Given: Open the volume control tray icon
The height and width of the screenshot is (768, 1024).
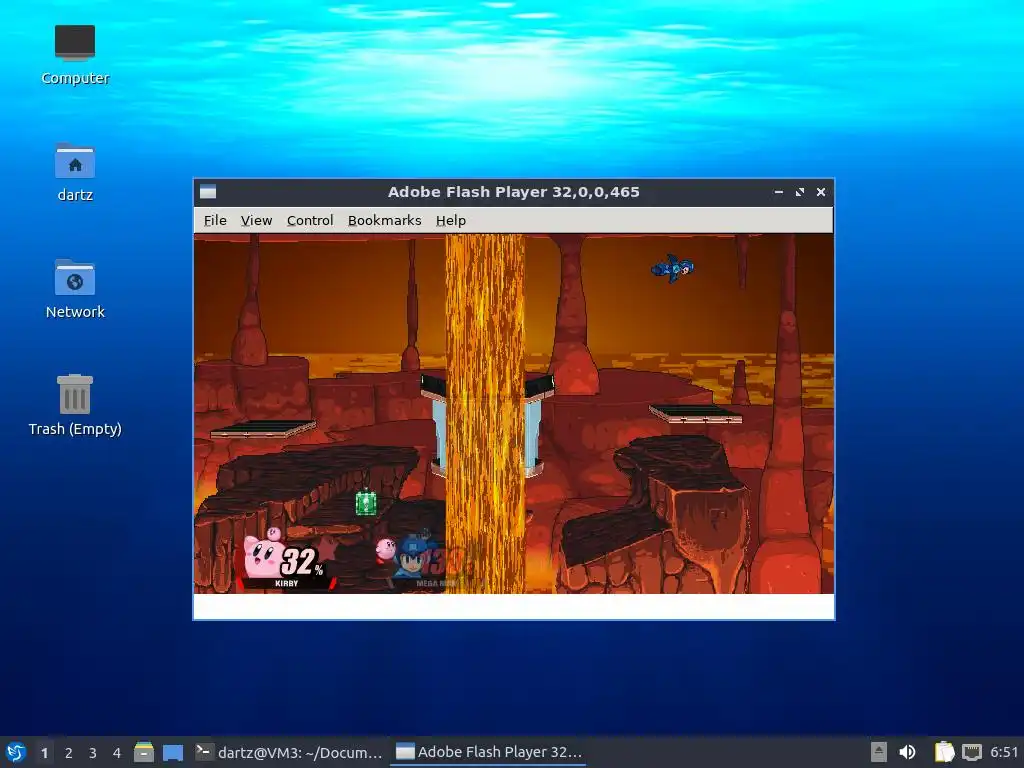Looking at the screenshot, I should 907,752.
